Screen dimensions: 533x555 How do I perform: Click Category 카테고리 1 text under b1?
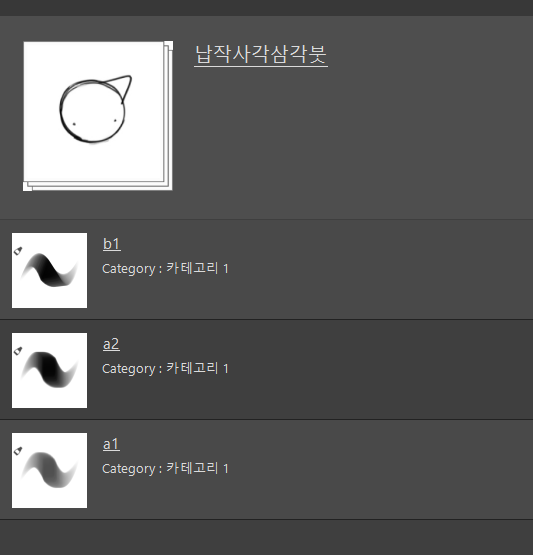point(165,268)
